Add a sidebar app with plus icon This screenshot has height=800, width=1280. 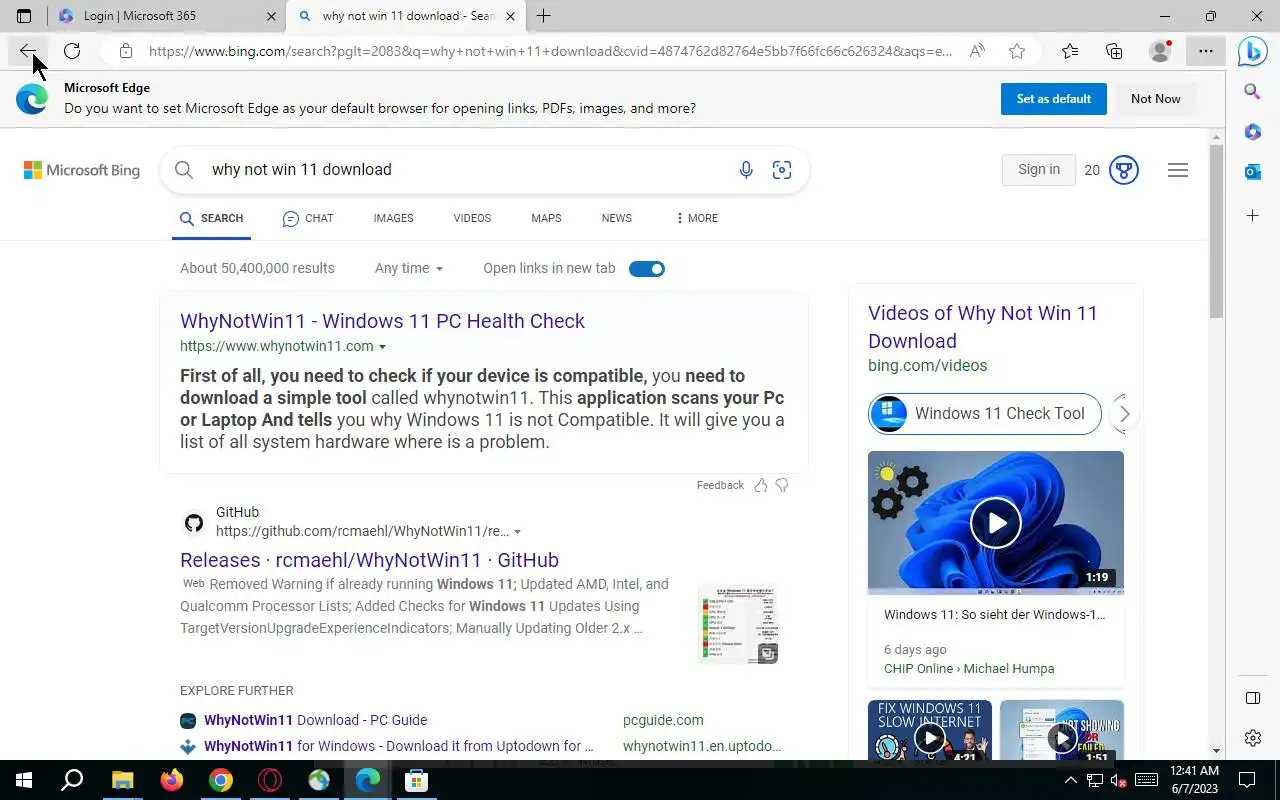(1252, 216)
